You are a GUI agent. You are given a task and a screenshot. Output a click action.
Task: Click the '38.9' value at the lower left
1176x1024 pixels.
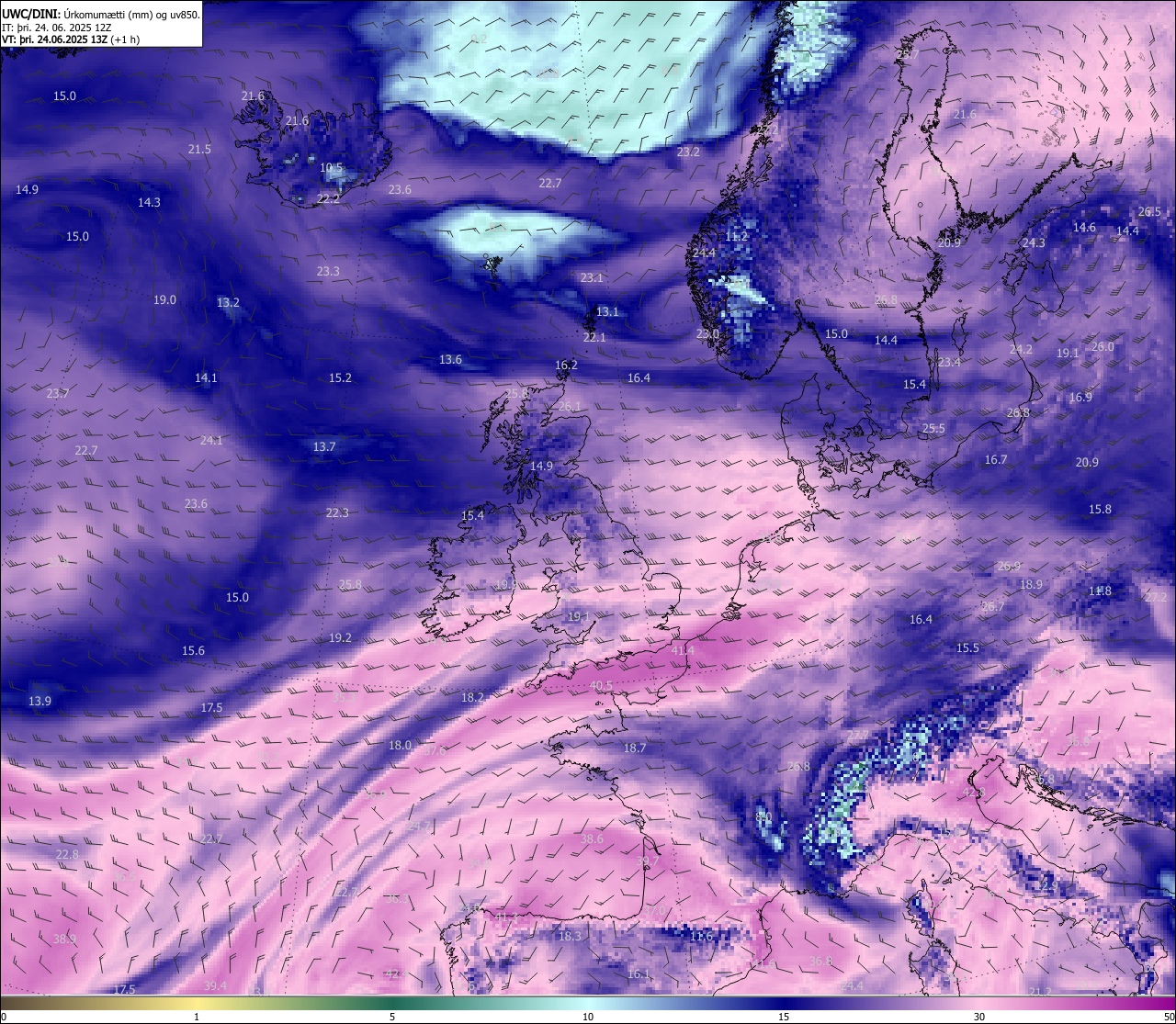click(x=64, y=939)
